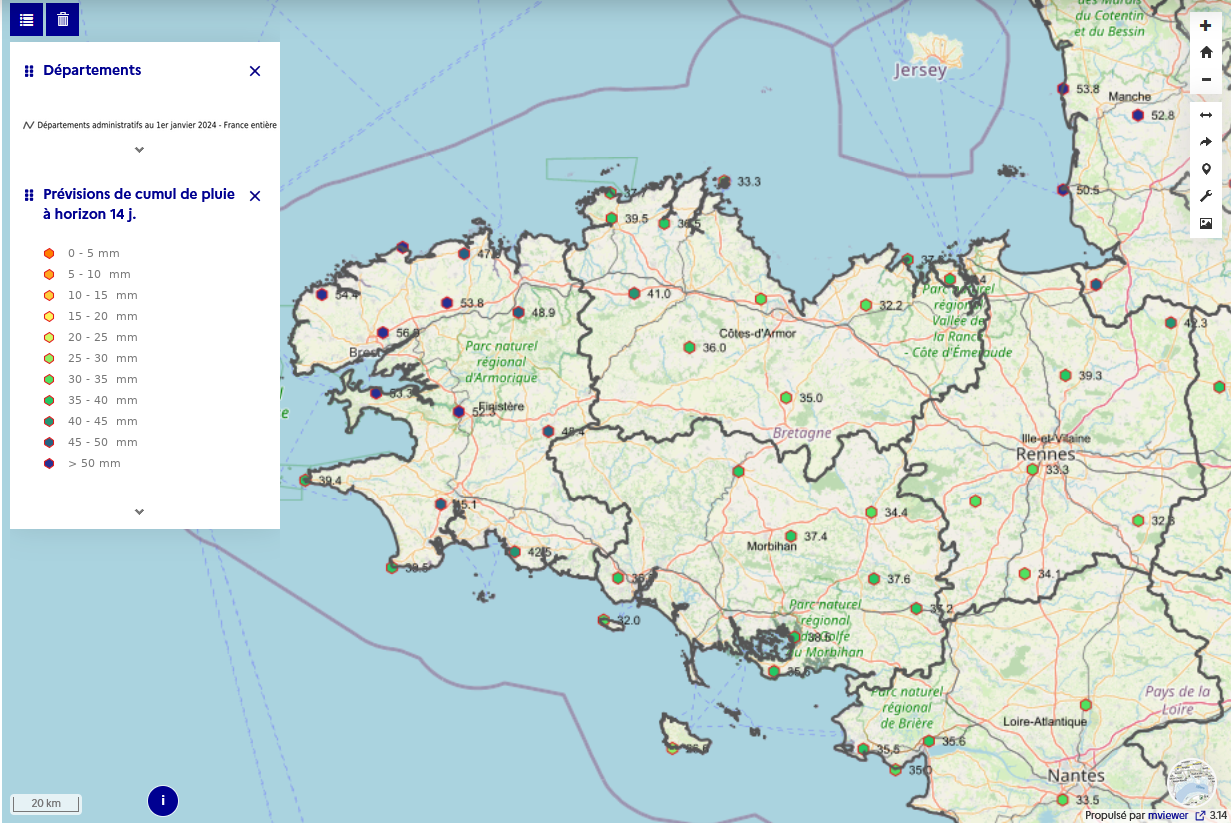Open the basemap thumbnail selector

(x=1192, y=783)
